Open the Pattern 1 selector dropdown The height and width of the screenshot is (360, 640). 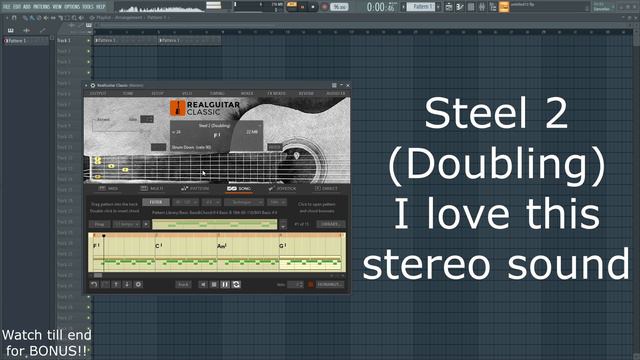pos(420,7)
